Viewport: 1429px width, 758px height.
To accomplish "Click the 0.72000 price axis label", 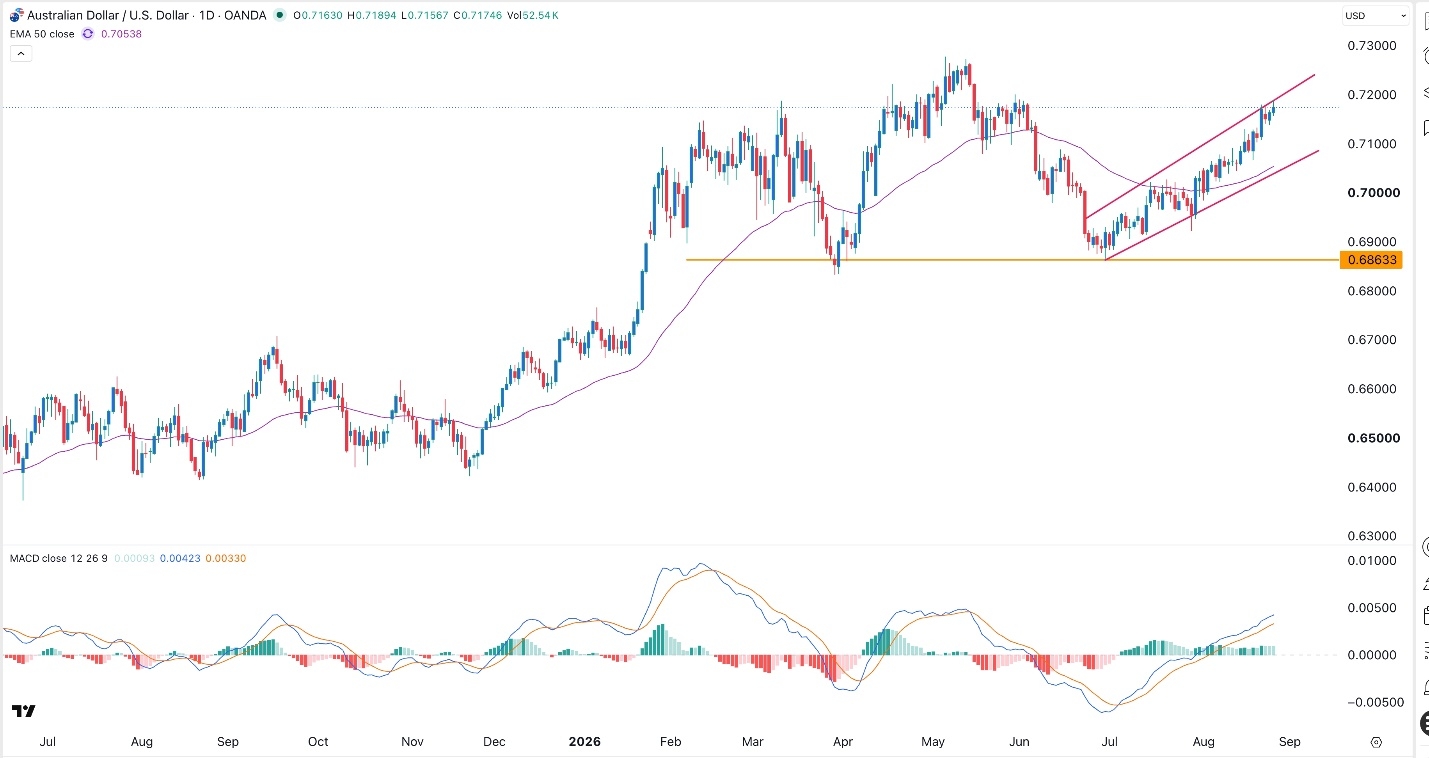I will click(x=1372, y=95).
